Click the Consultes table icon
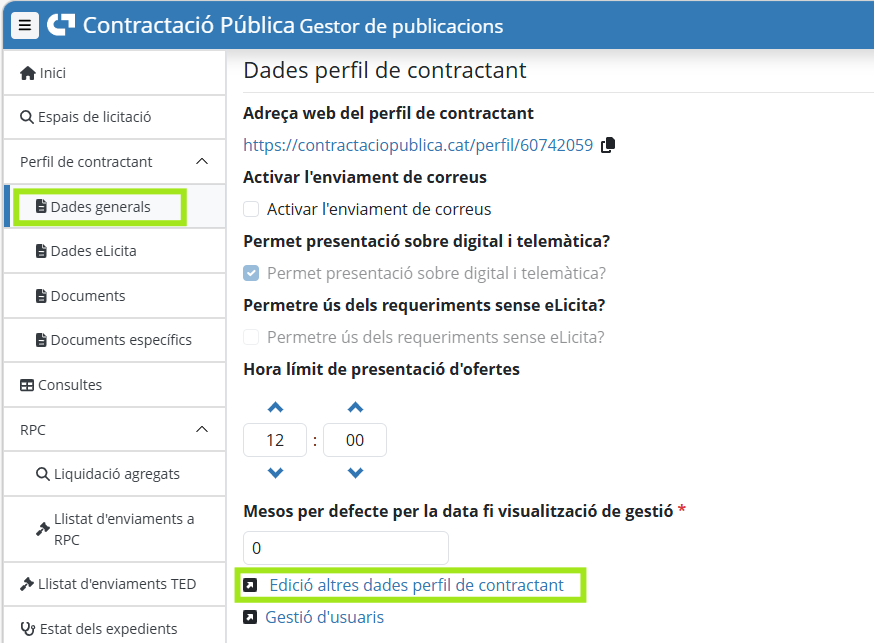The width and height of the screenshot is (874, 643). (27, 385)
